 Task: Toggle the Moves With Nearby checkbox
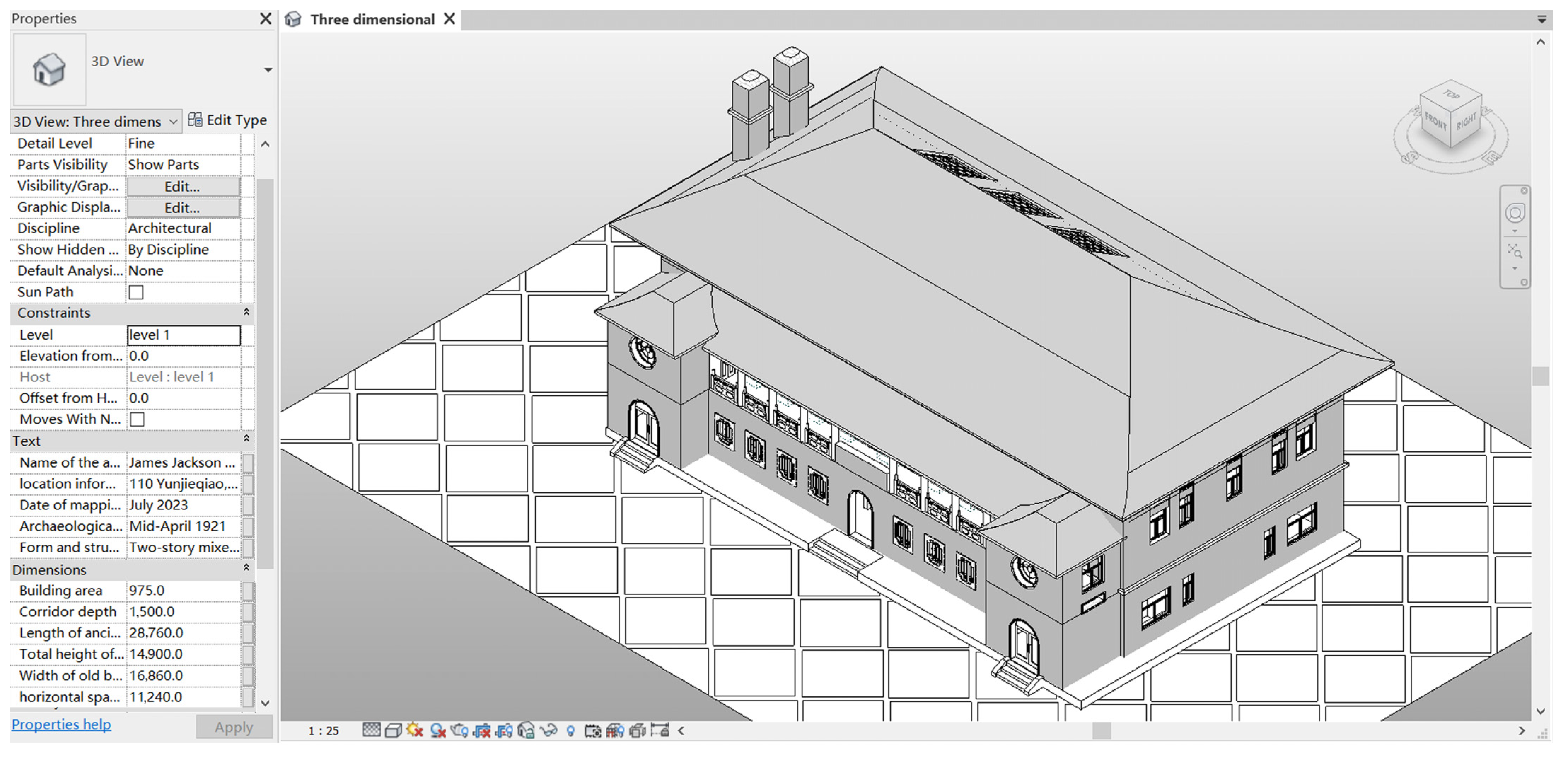(x=138, y=419)
